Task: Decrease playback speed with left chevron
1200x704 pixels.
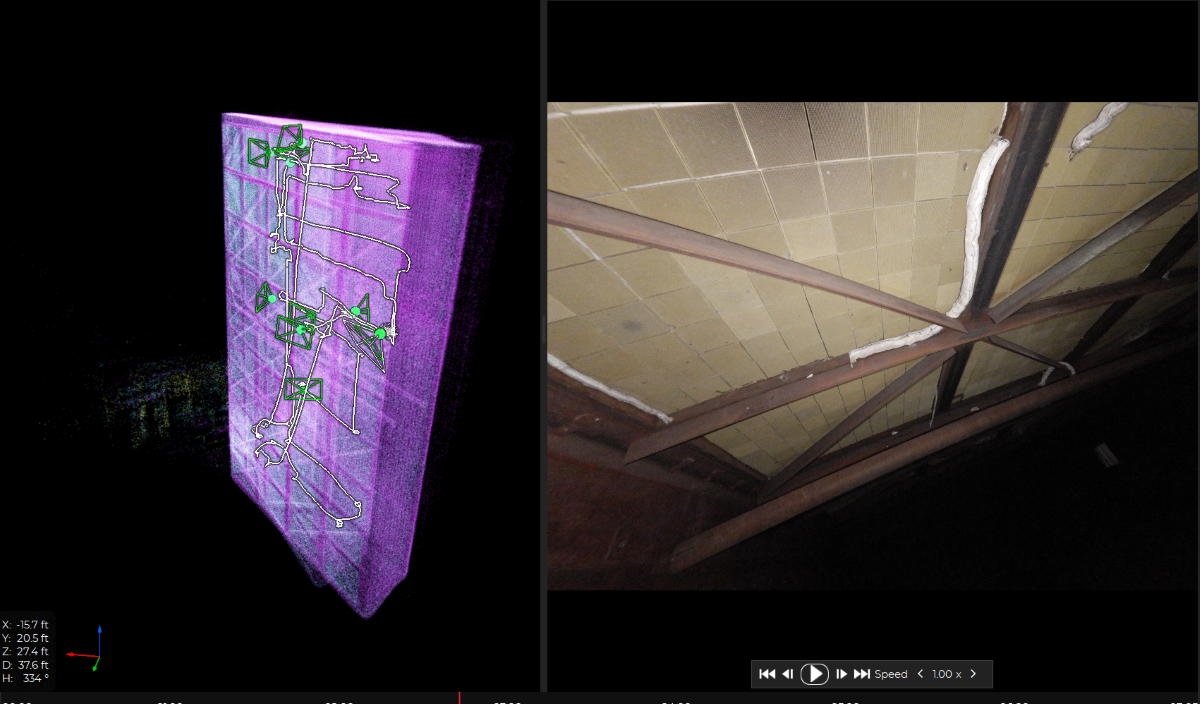Action: click(920, 674)
